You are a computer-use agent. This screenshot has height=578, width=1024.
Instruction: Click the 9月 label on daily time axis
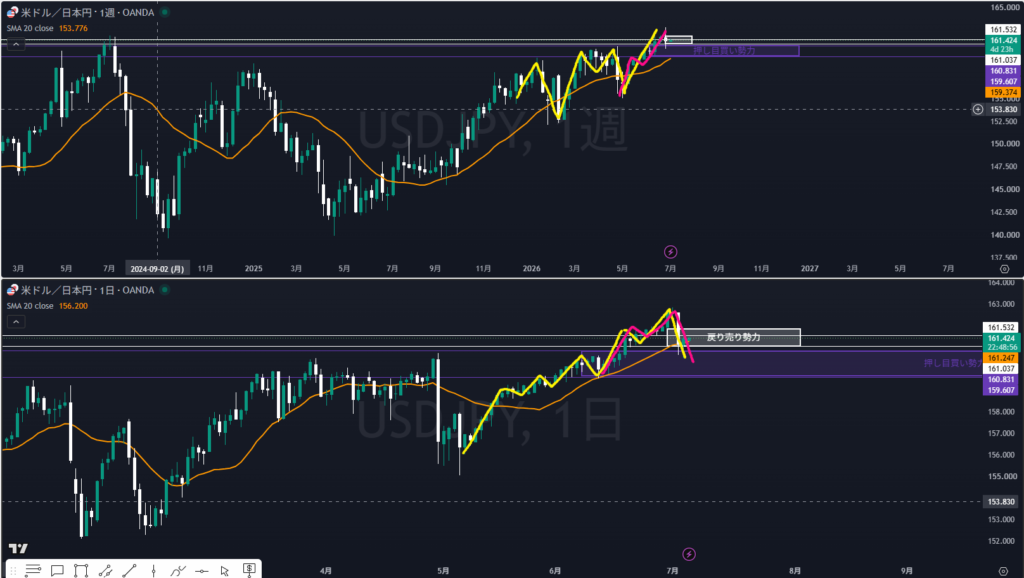pyautogui.click(x=906, y=571)
